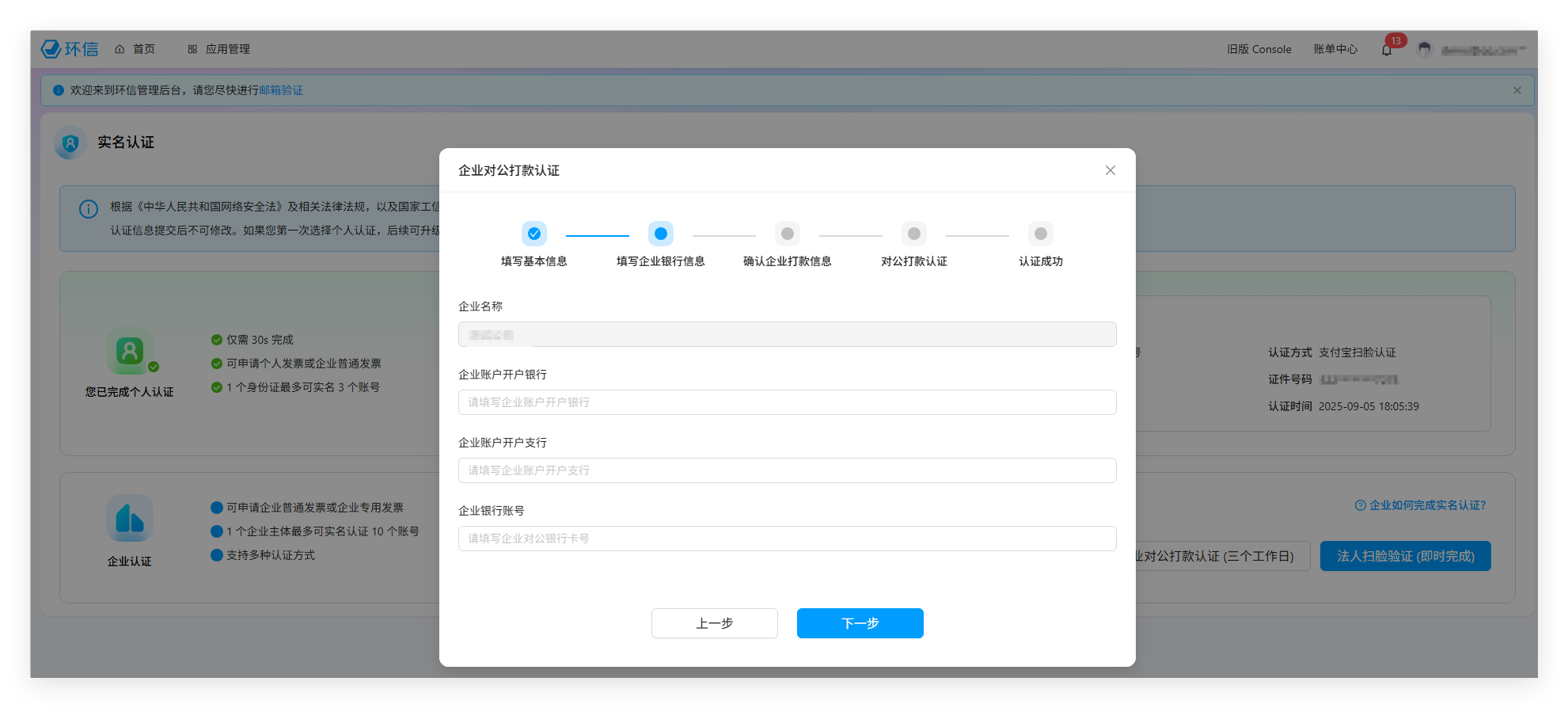Open the 邮箱验证 link in banner
1568x708 pixels.
pyautogui.click(x=281, y=90)
